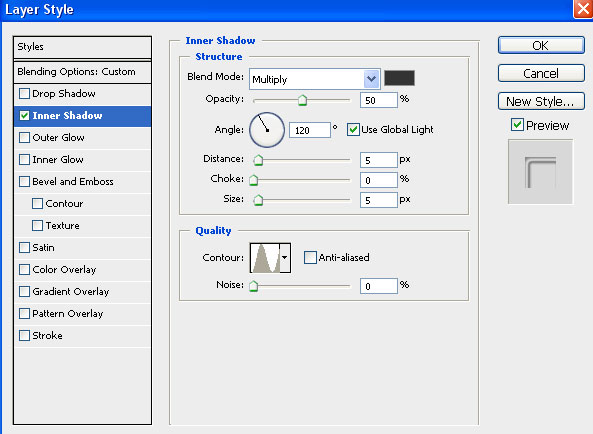Select the Bevel and Emboss label
This screenshot has height=434, width=593.
click(73, 181)
